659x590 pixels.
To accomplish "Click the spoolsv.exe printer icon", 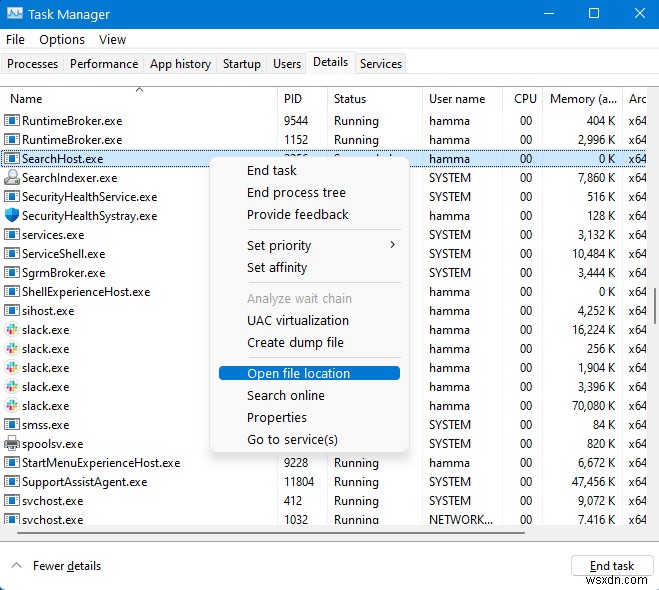I will click(x=12, y=444).
